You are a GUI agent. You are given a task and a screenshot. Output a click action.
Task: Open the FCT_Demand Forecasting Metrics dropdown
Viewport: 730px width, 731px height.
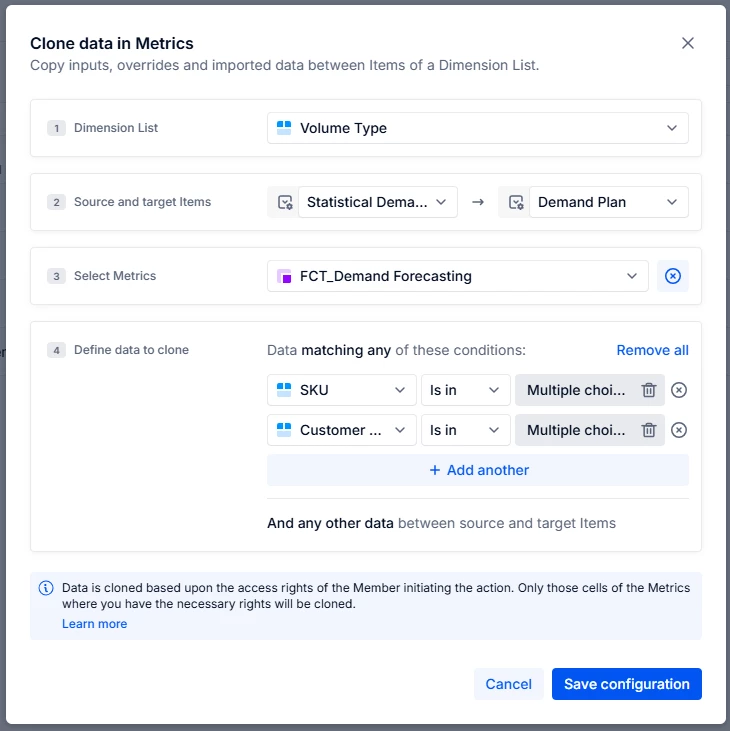[457, 276]
